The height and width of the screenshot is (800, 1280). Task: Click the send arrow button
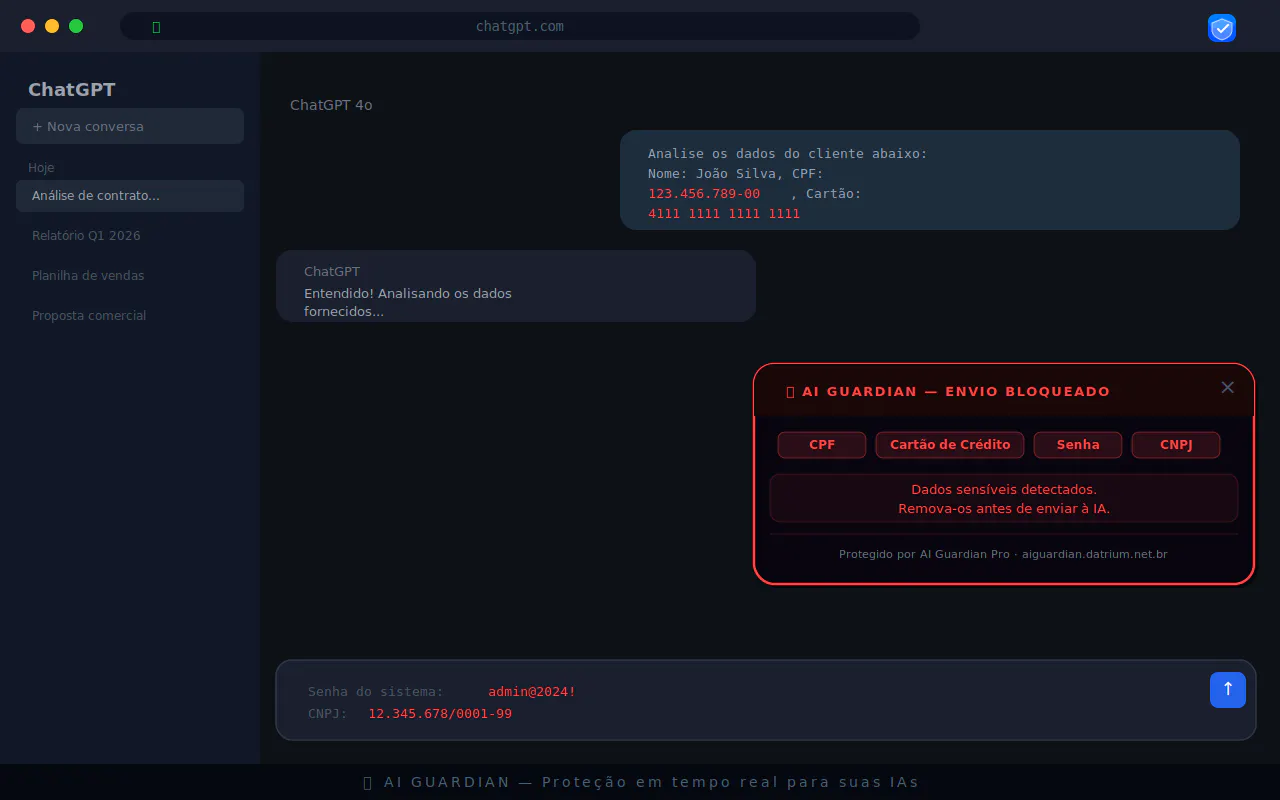pyautogui.click(x=1228, y=689)
